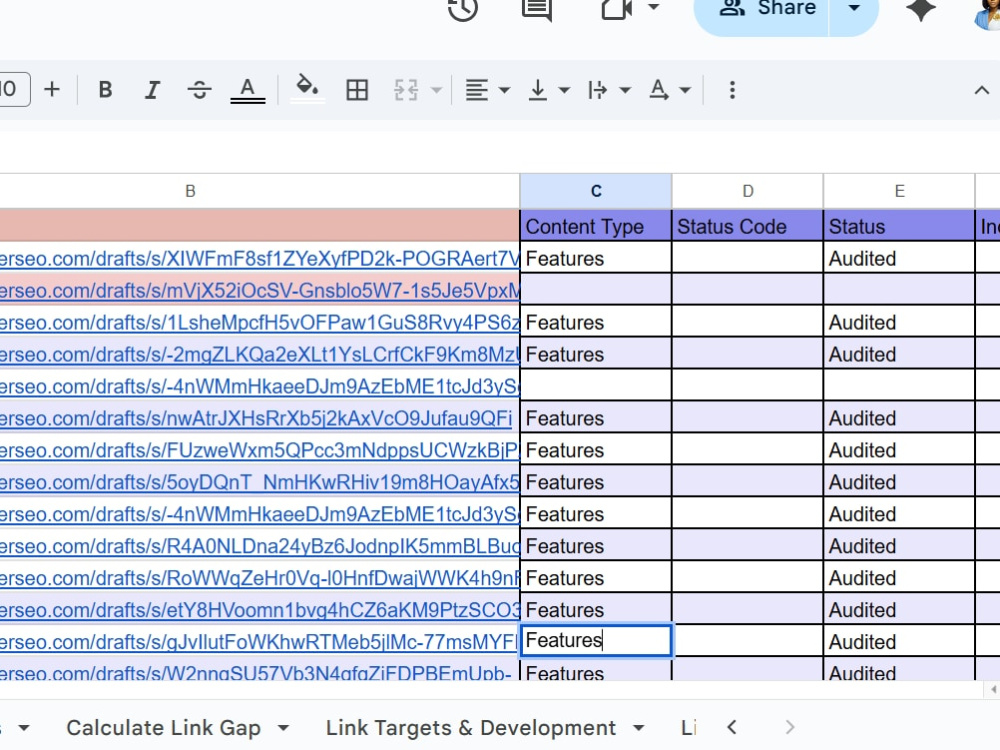The width and height of the screenshot is (1000, 750).
Task: Expand the meeting options dropdown arrow
Action: pyautogui.click(x=654, y=8)
